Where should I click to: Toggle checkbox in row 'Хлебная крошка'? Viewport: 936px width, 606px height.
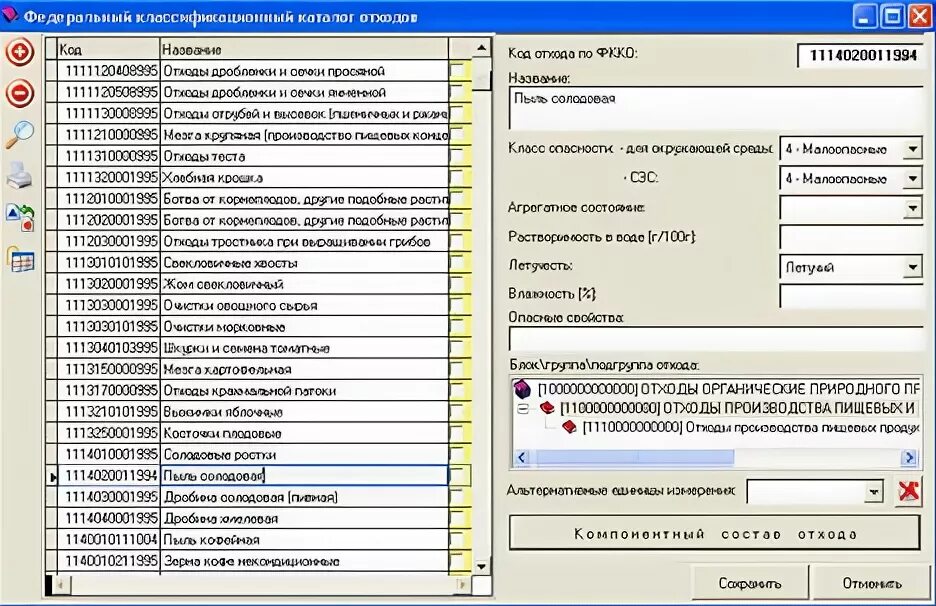459,178
